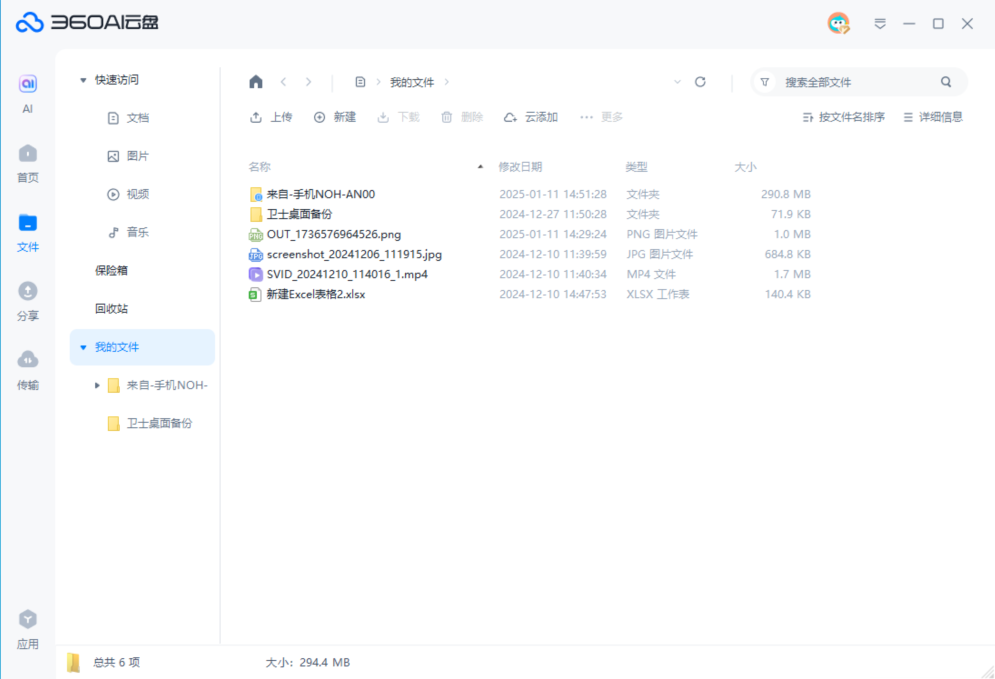Click the 卫士桌面备份 folder icon in file list

tap(255, 214)
